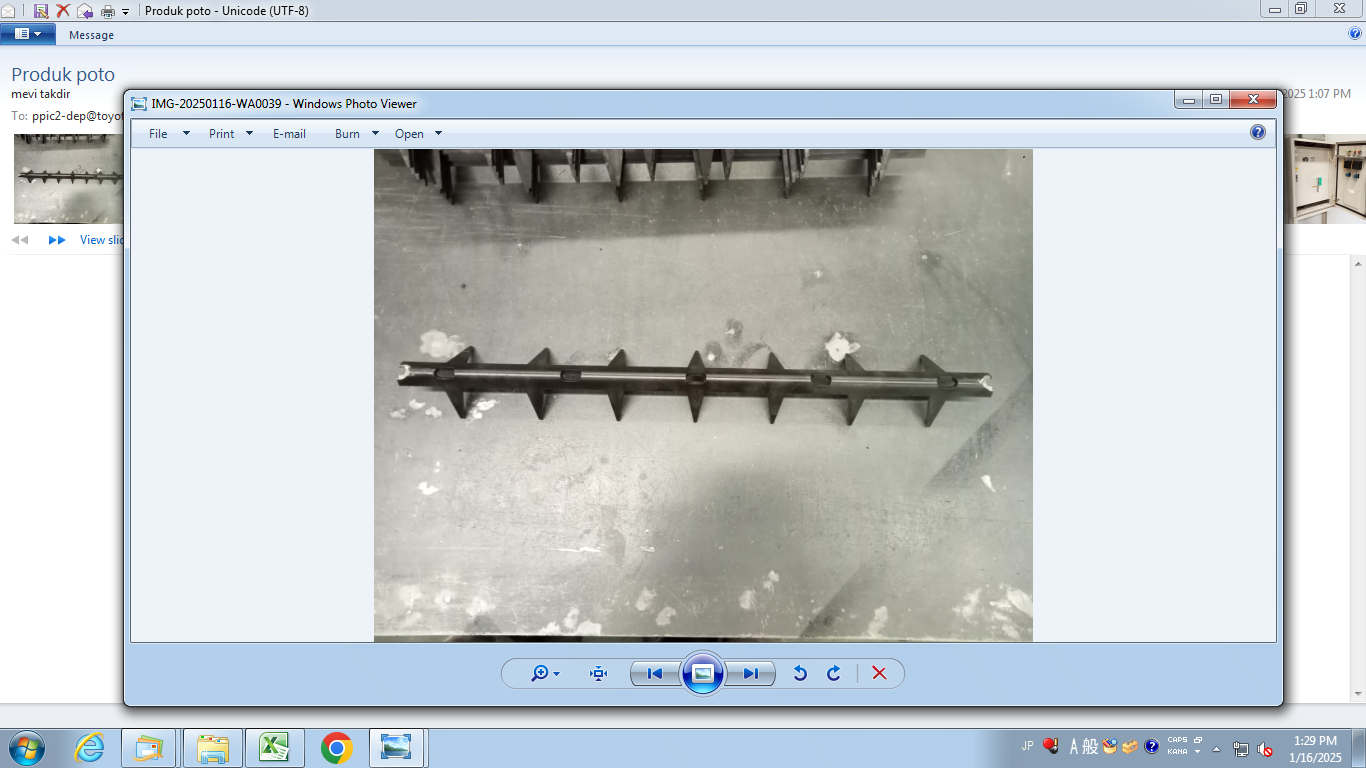The width and height of the screenshot is (1366, 768).
Task: Open the Photo Viewer help icon
Action: pyautogui.click(x=1258, y=132)
